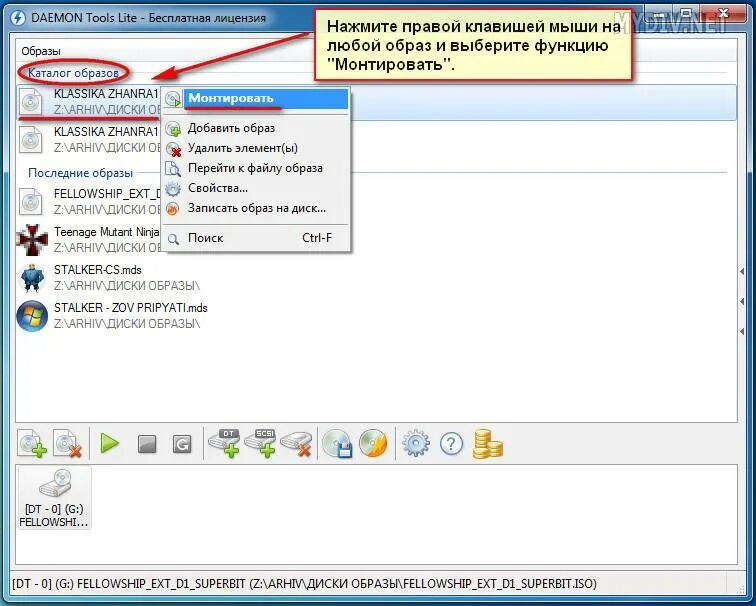
Task: Add a DT virtual drive
Action: click(x=224, y=443)
